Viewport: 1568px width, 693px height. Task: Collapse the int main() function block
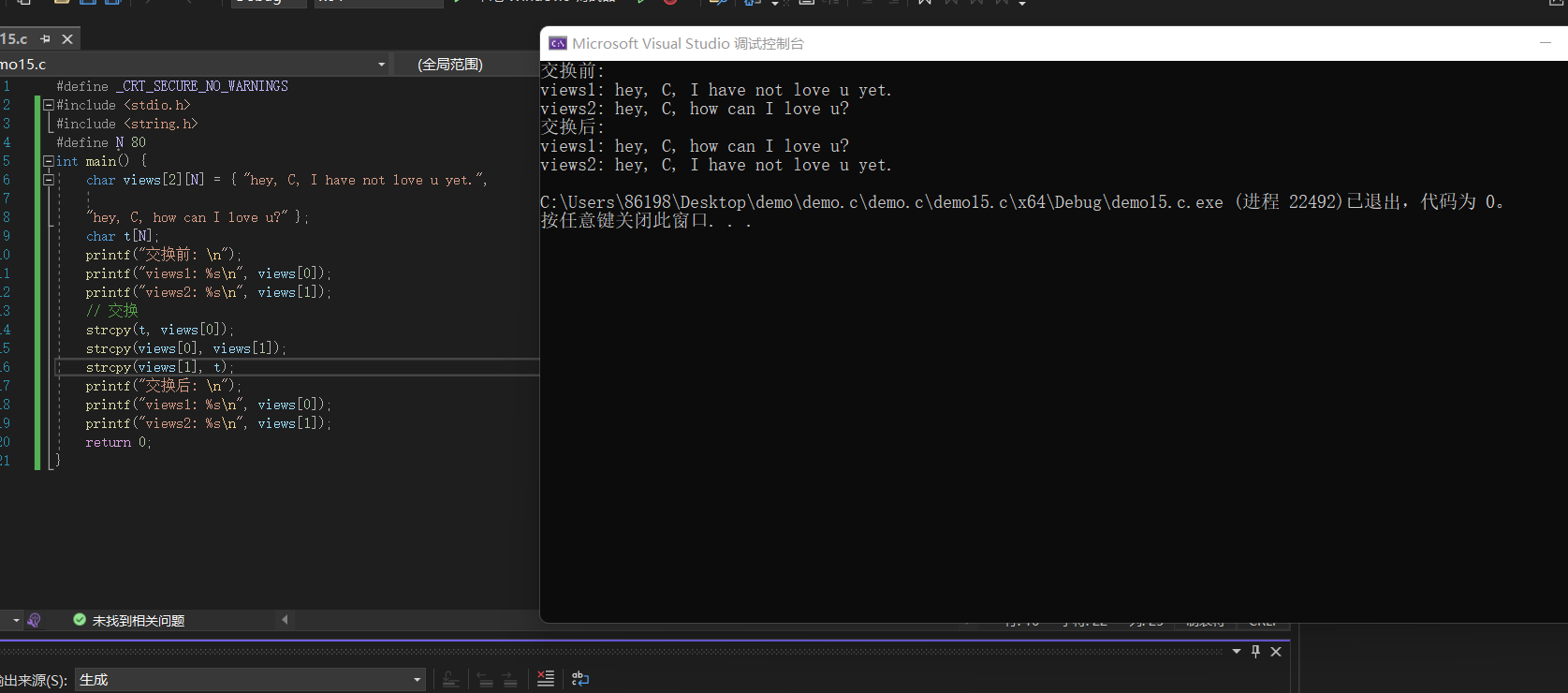coord(49,161)
